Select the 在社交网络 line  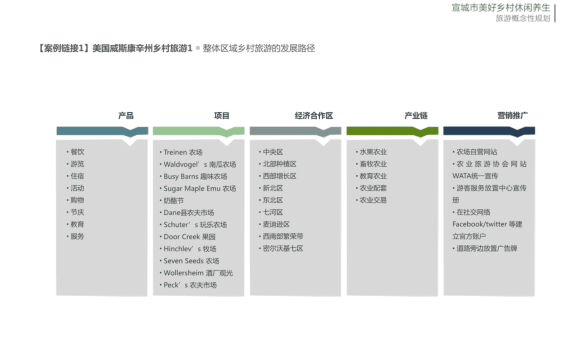[473, 212]
